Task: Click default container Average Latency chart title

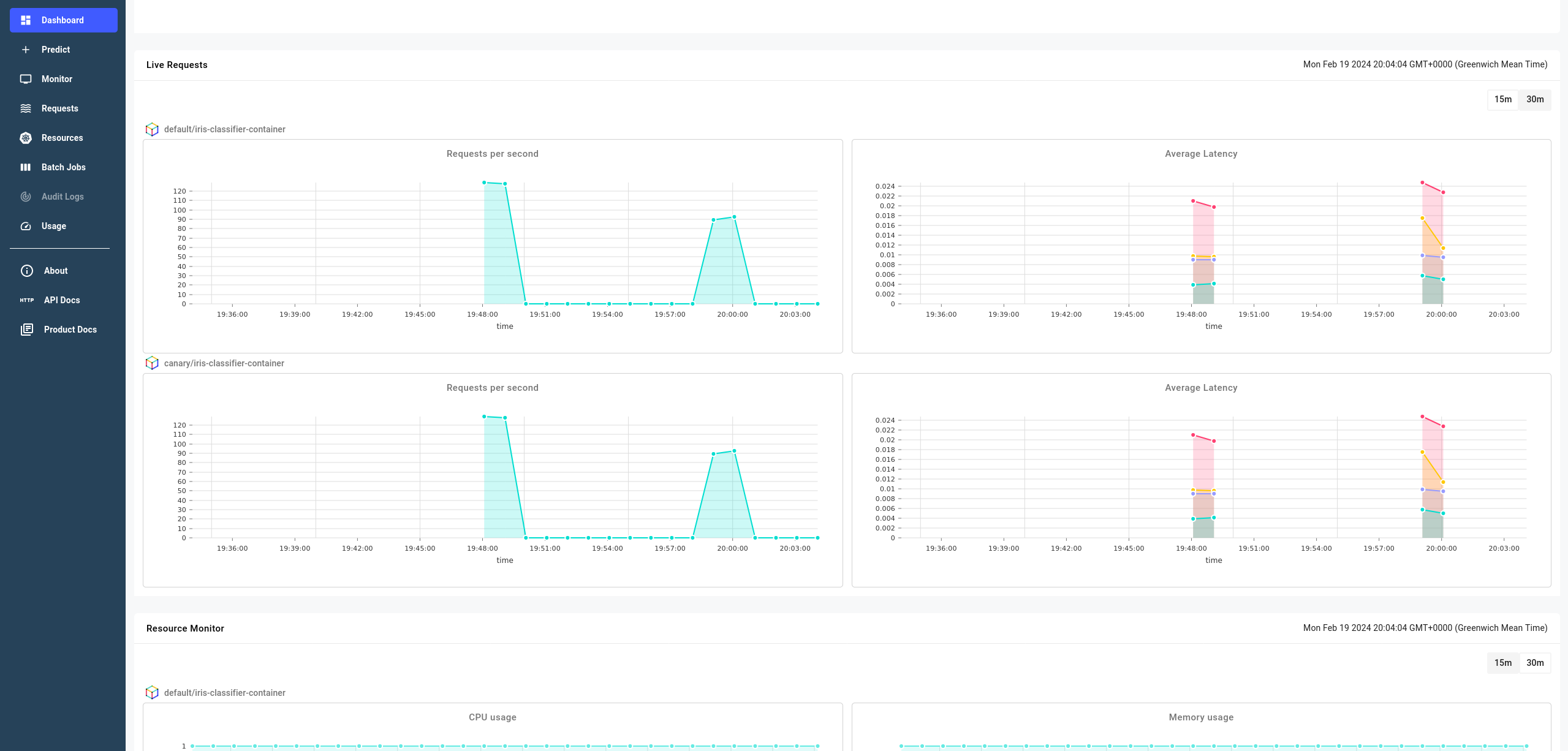Action: (1201, 154)
